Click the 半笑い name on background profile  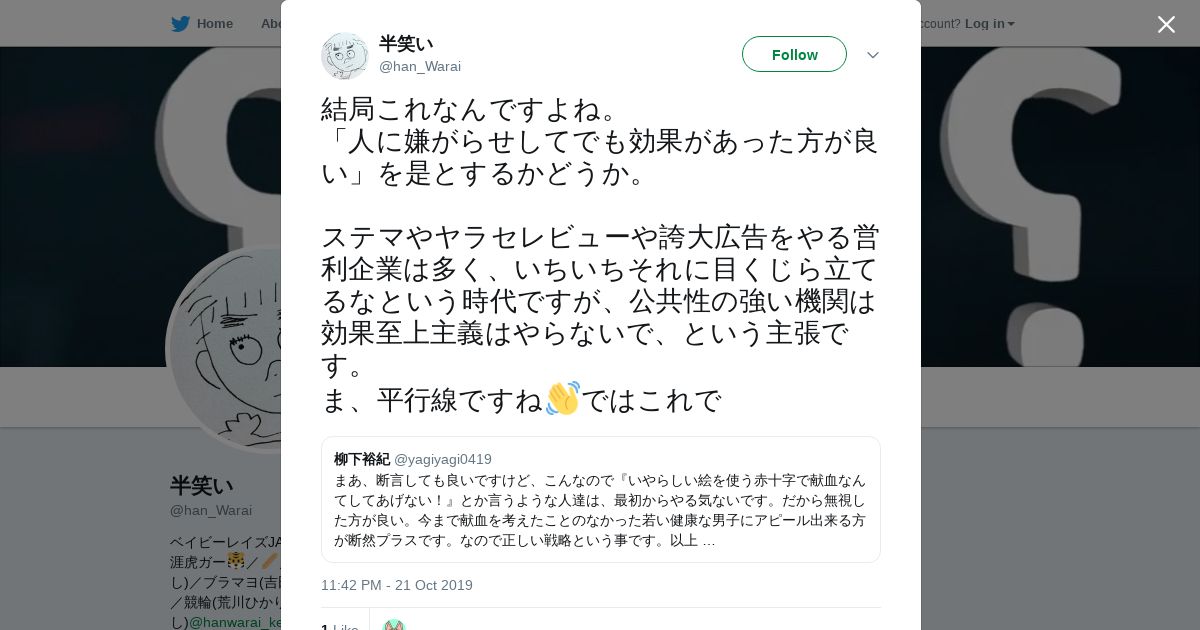pyautogui.click(x=201, y=486)
